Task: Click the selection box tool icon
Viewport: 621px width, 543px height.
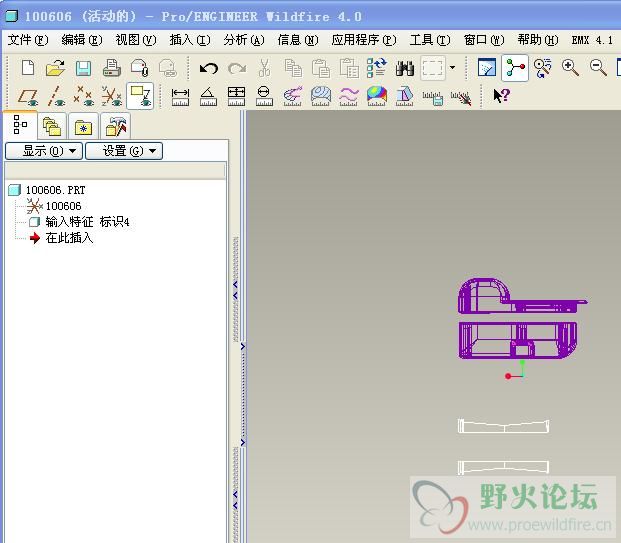Action: (432, 68)
